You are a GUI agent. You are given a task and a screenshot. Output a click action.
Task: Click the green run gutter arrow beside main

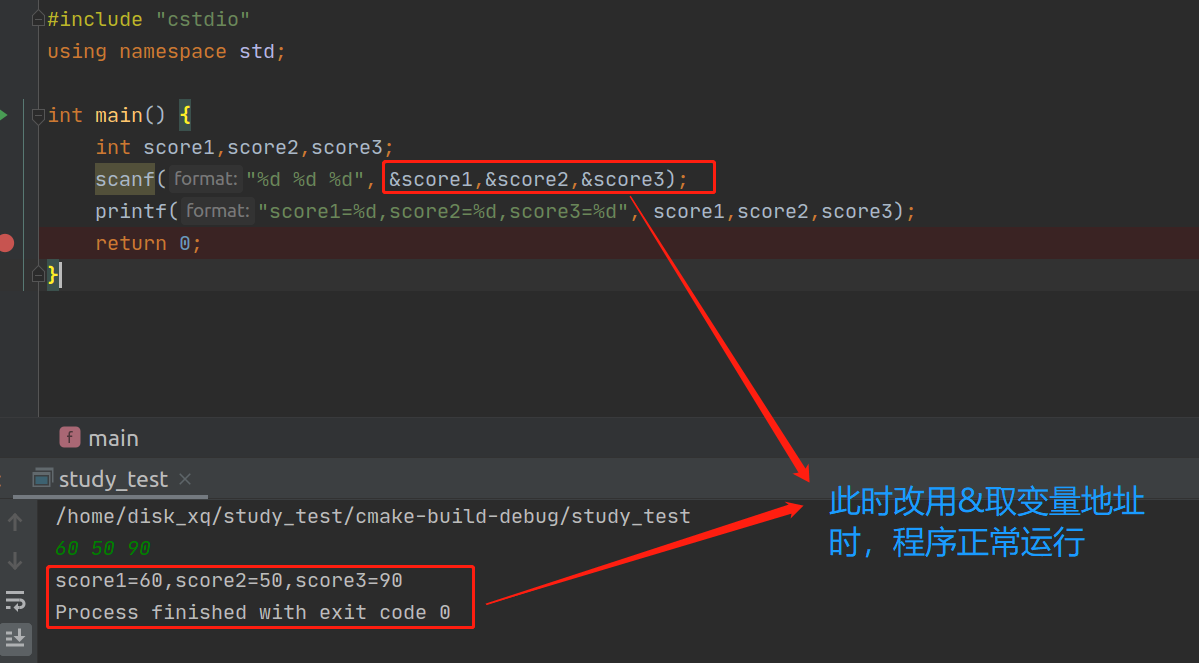(x=3, y=115)
